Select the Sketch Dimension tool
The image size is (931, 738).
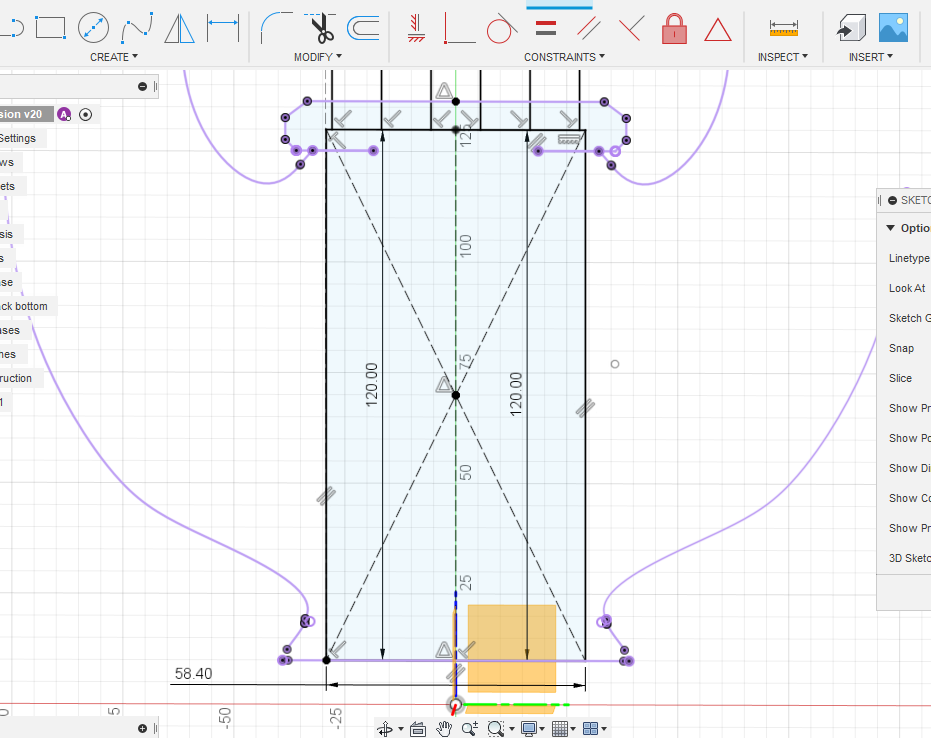coord(223,28)
